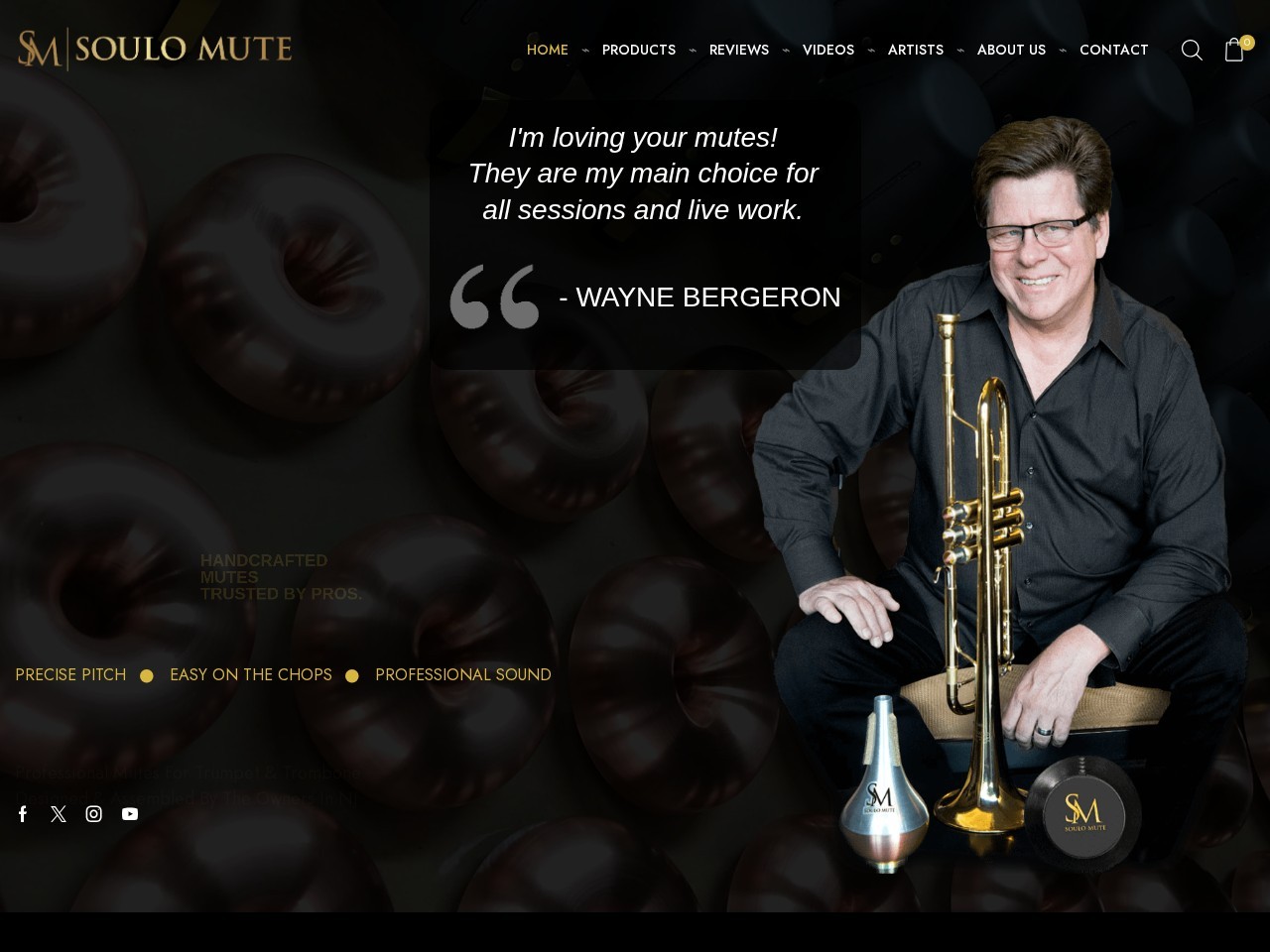Open the Instagram social icon

[x=94, y=814]
